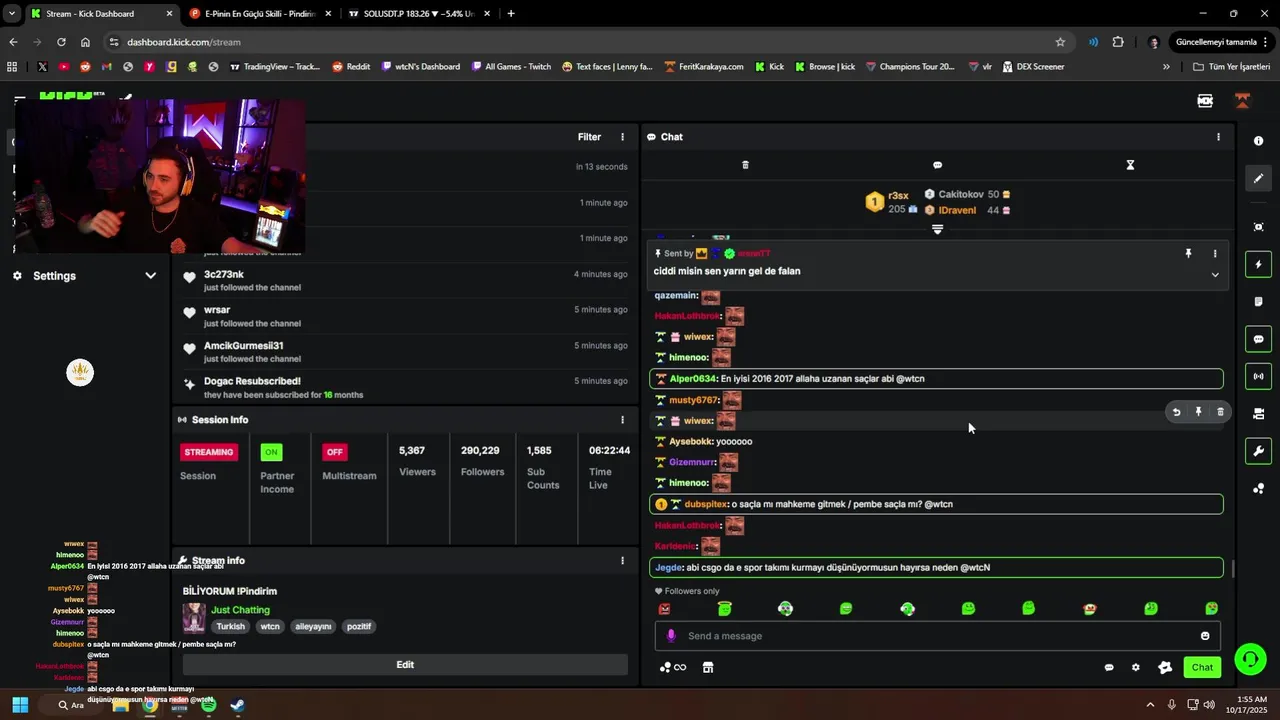Click the hourglass slow-mode icon
This screenshot has width=1280, height=720.
coord(1130,165)
